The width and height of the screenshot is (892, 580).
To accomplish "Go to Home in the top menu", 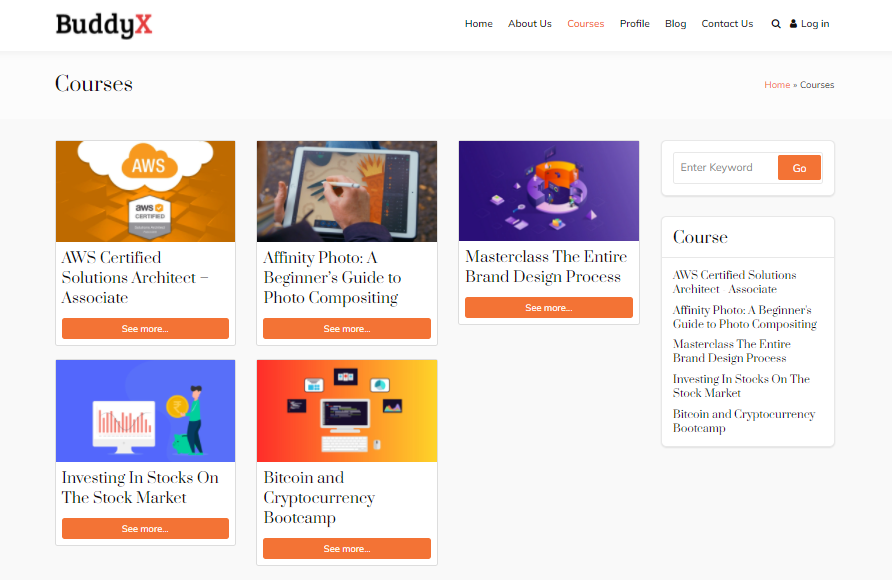I will click(478, 24).
